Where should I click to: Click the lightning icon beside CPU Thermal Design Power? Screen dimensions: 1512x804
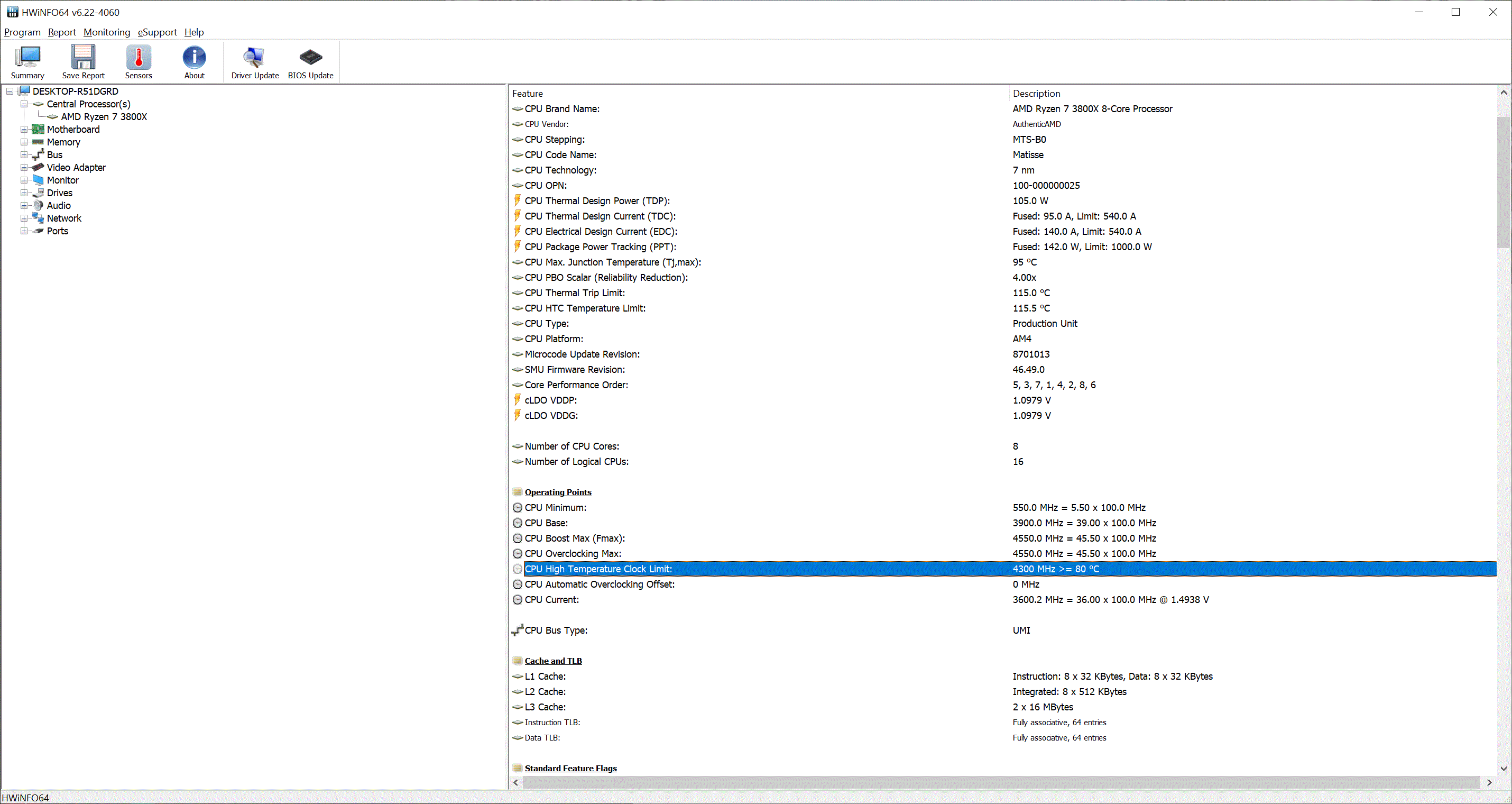517,200
